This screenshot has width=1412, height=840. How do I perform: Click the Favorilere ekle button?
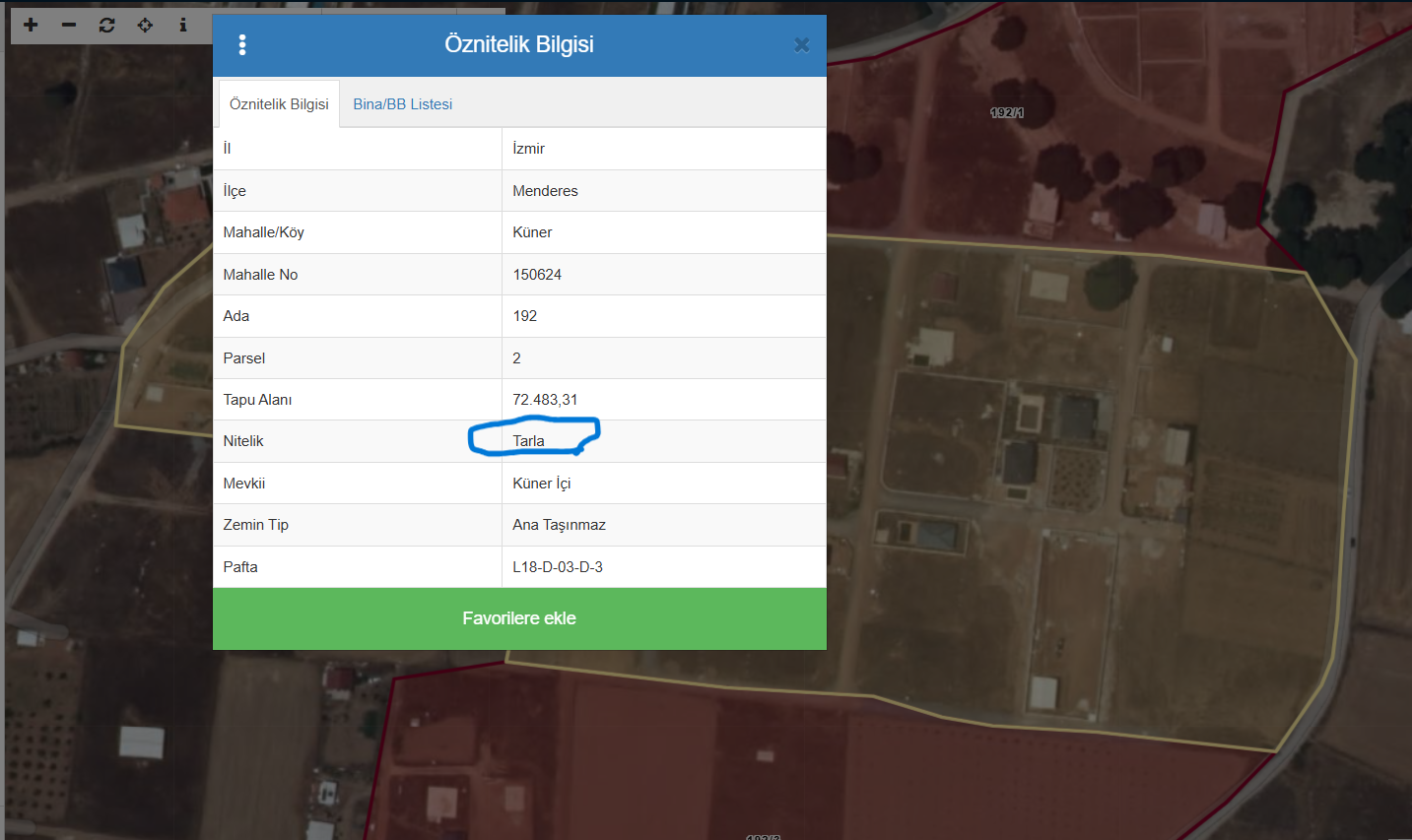coord(519,618)
